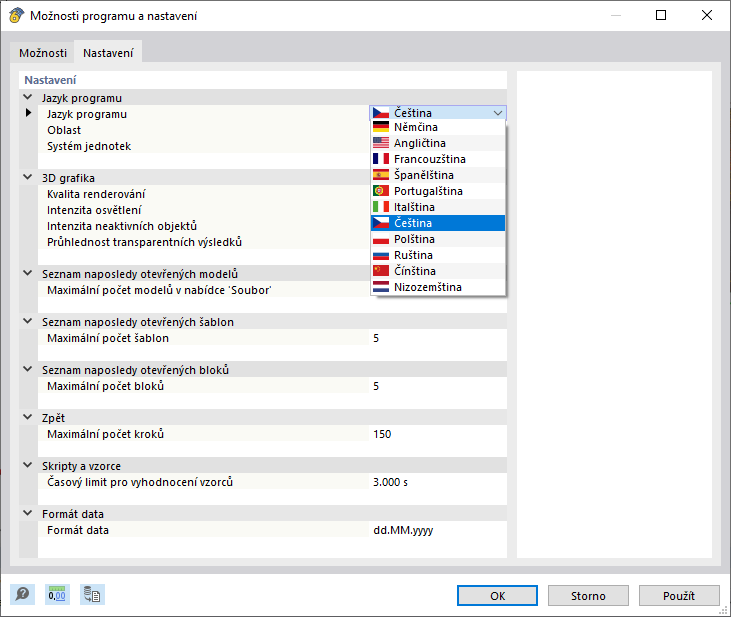The width and height of the screenshot is (731, 617).
Task: Edit date format value dd.MM.yyyy
Action: (438, 530)
